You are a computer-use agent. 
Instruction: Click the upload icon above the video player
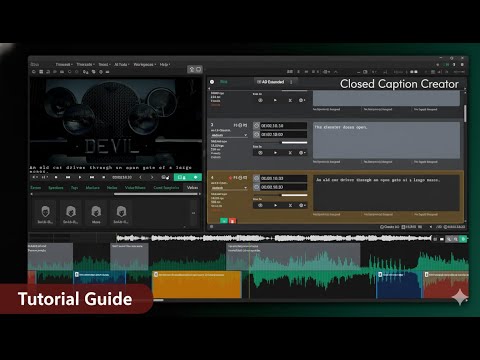(x=192, y=69)
